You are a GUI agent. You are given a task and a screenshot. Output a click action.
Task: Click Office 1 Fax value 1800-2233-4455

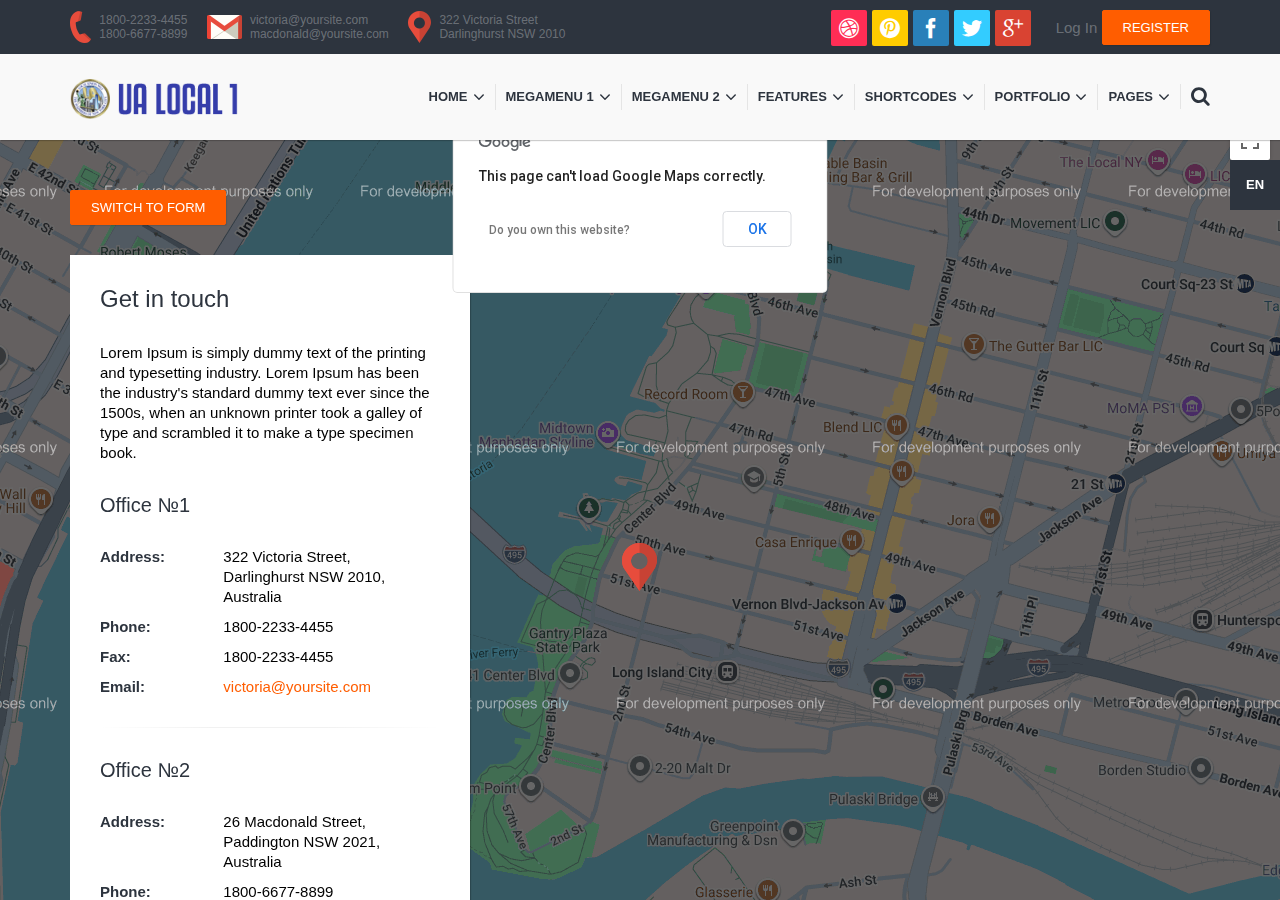(278, 657)
